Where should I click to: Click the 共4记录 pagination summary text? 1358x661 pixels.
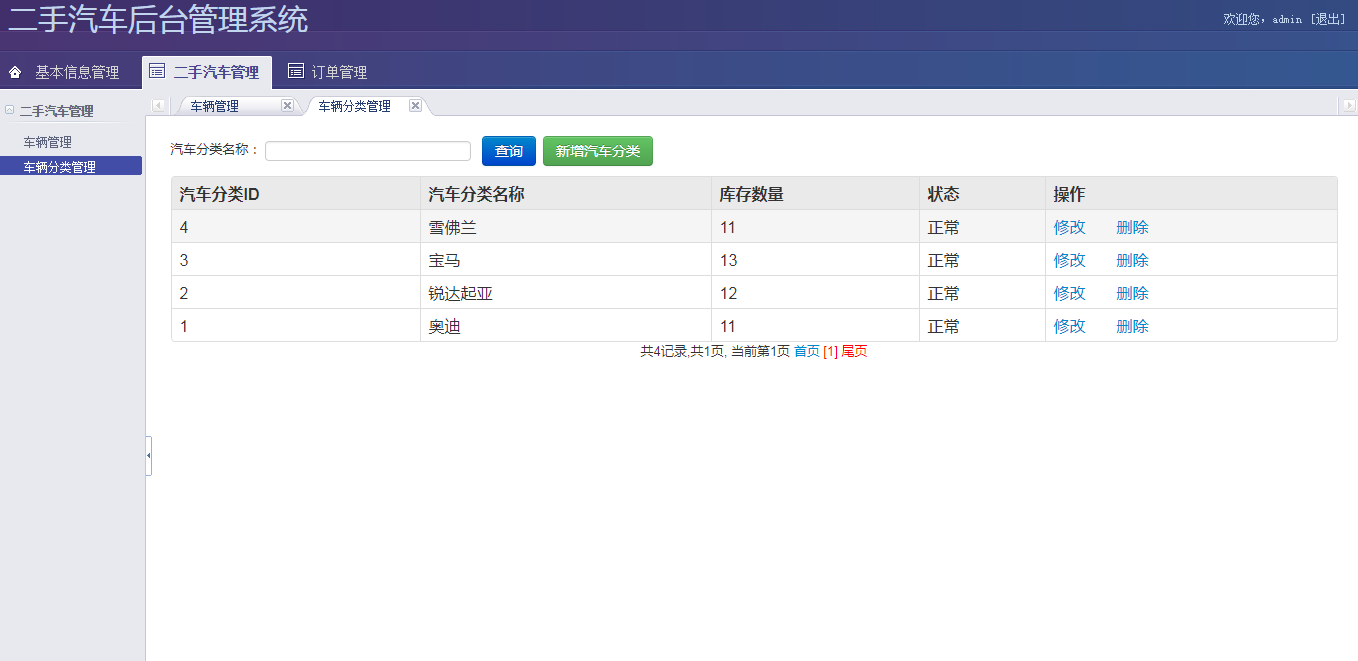pos(715,351)
